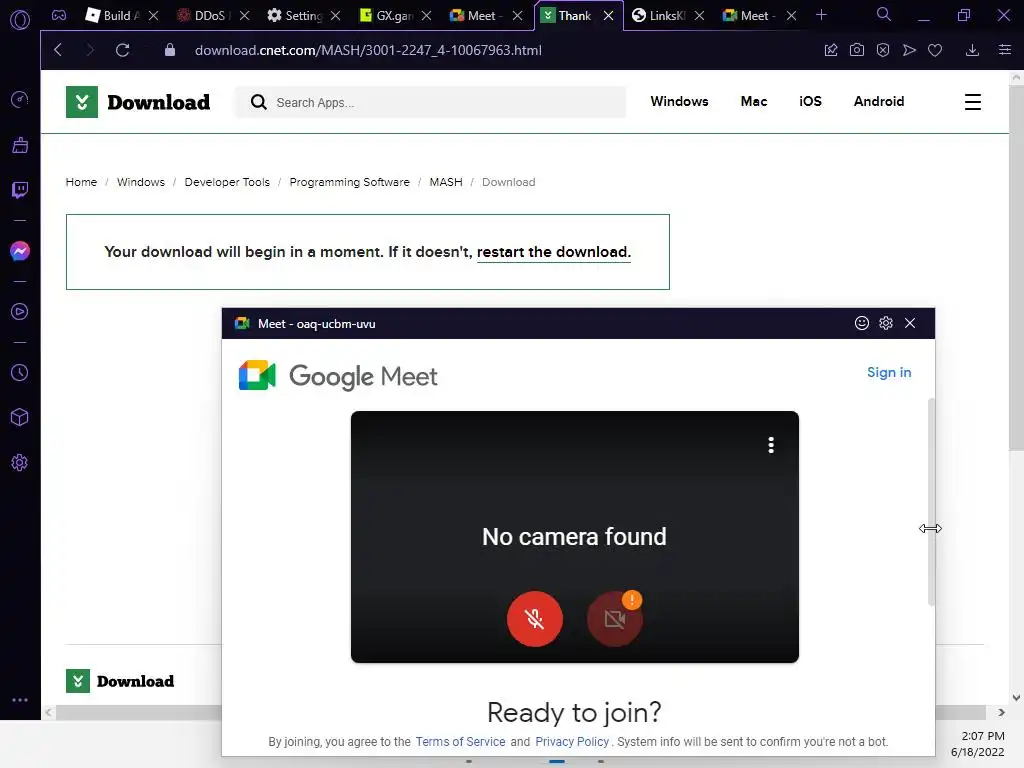Click MASH breadcrumb link
This screenshot has height=768, width=1024.
pos(446,182)
